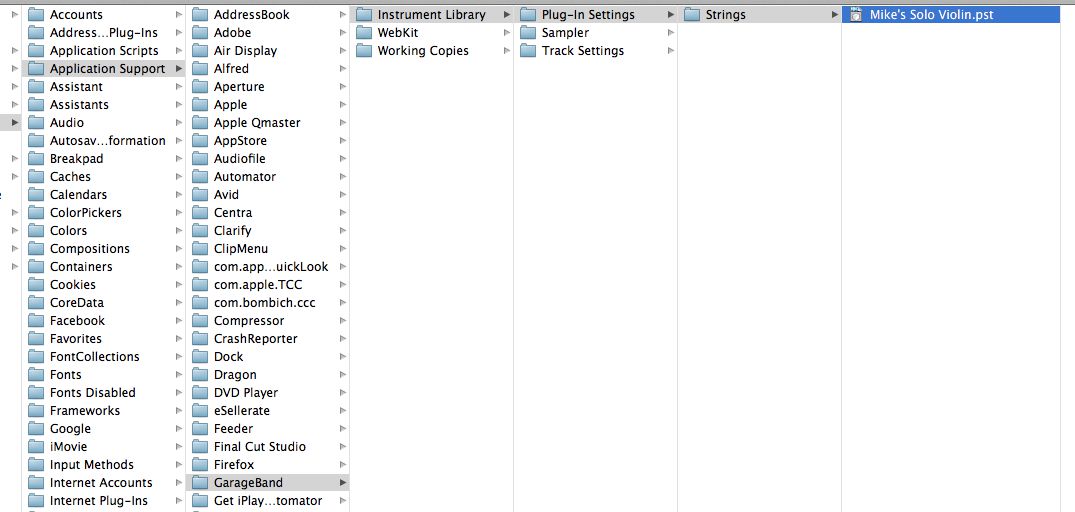This screenshot has height=512, width=1075.
Task: Click the Dragon folder icon
Action: tap(200, 374)
